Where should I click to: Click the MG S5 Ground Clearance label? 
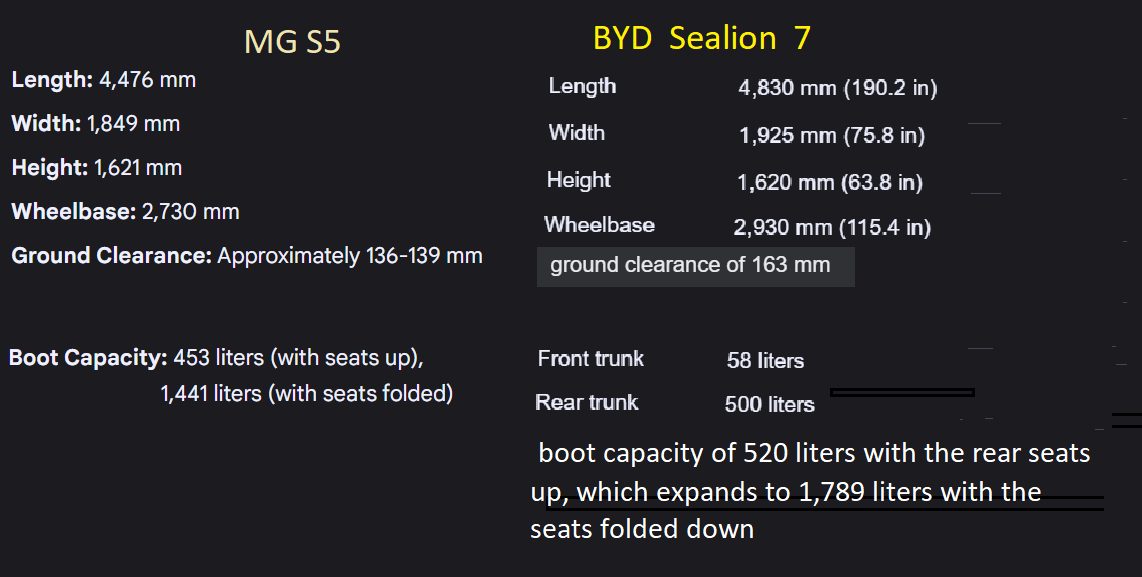111,256
